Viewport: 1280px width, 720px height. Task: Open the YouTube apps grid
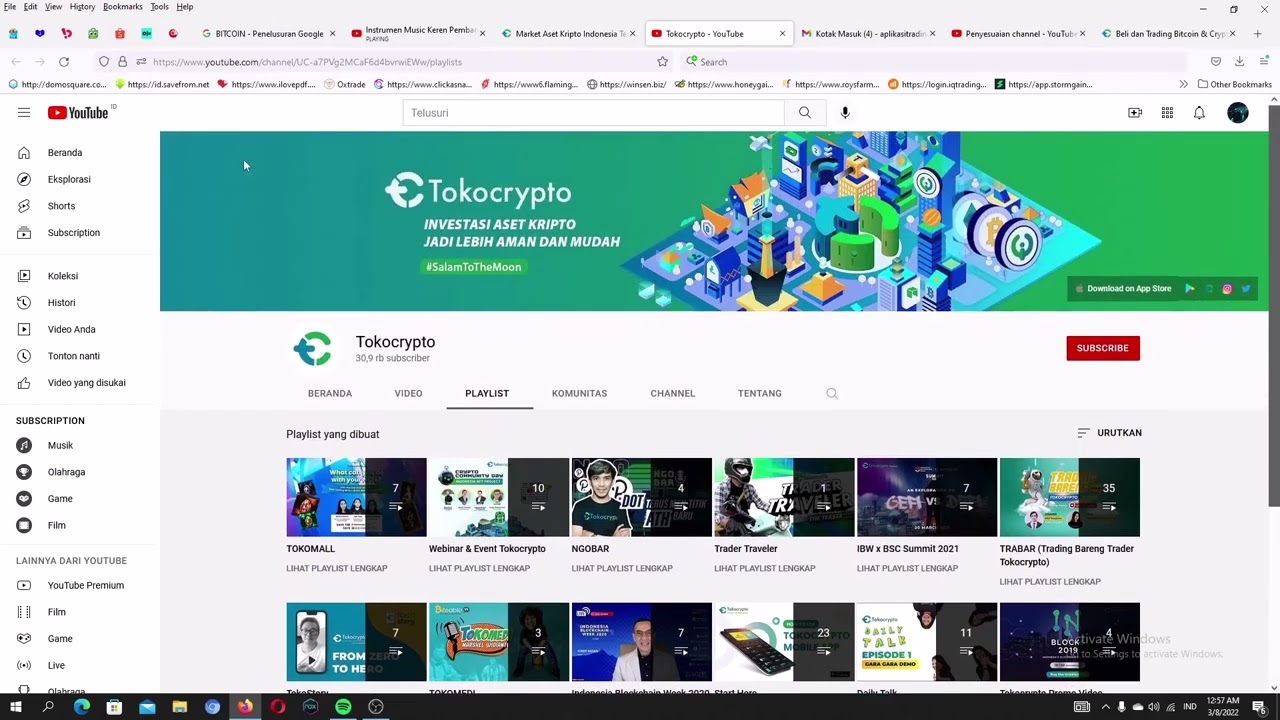[x=1167, y=113]
